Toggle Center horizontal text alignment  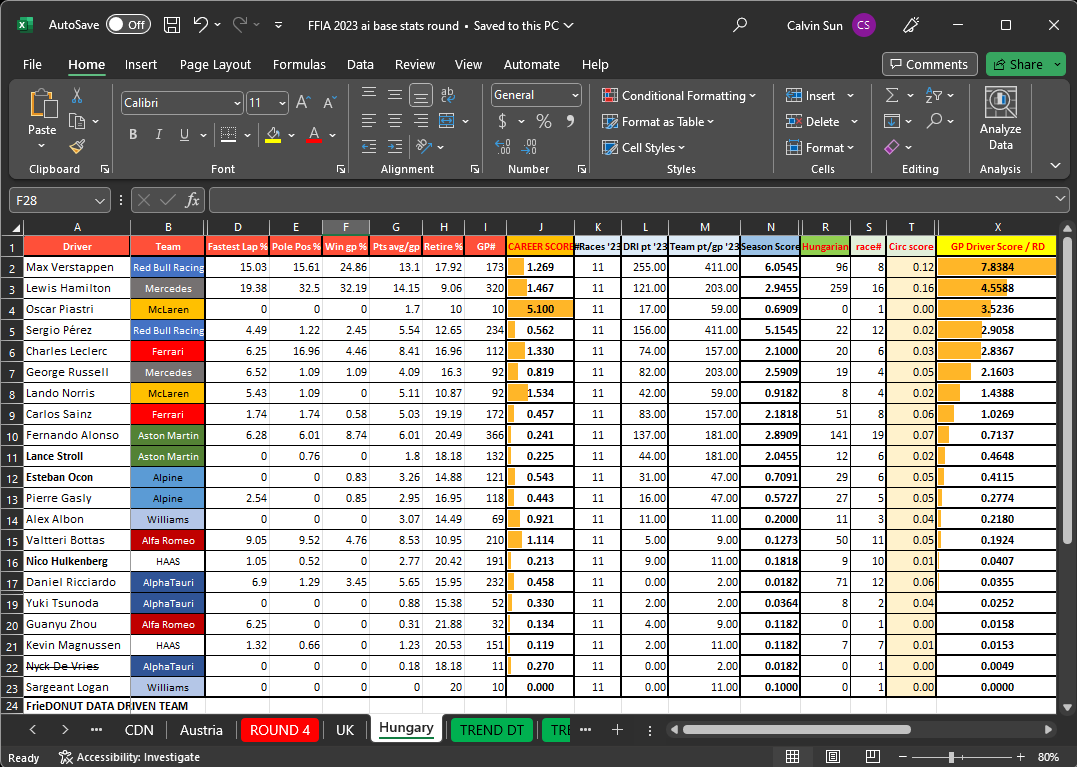click(x=395, y=121)
